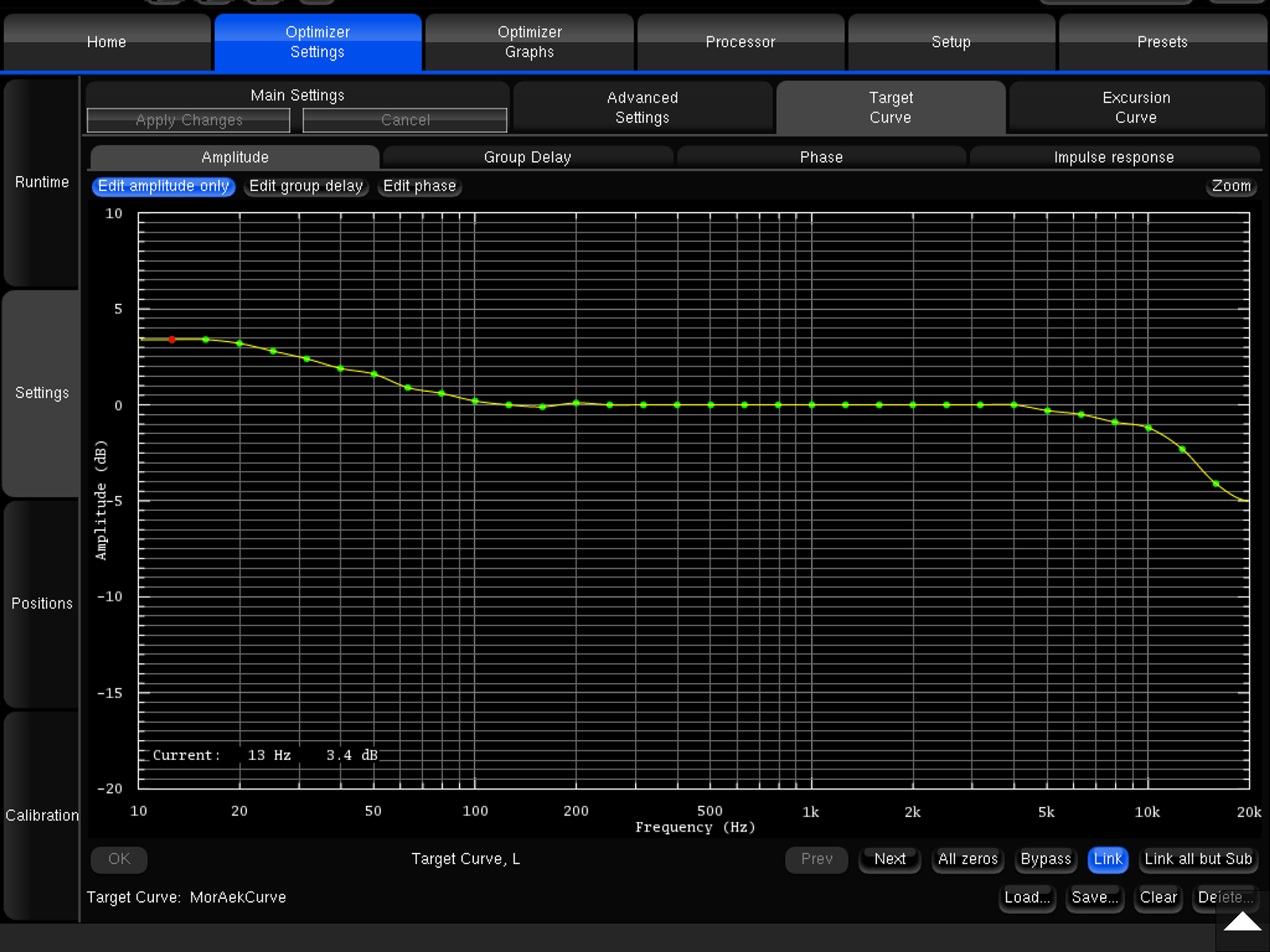The height and width of the screenshot is (952, 1270).
Task: Toggle Link all but Sub
Action: point(1197,859)
